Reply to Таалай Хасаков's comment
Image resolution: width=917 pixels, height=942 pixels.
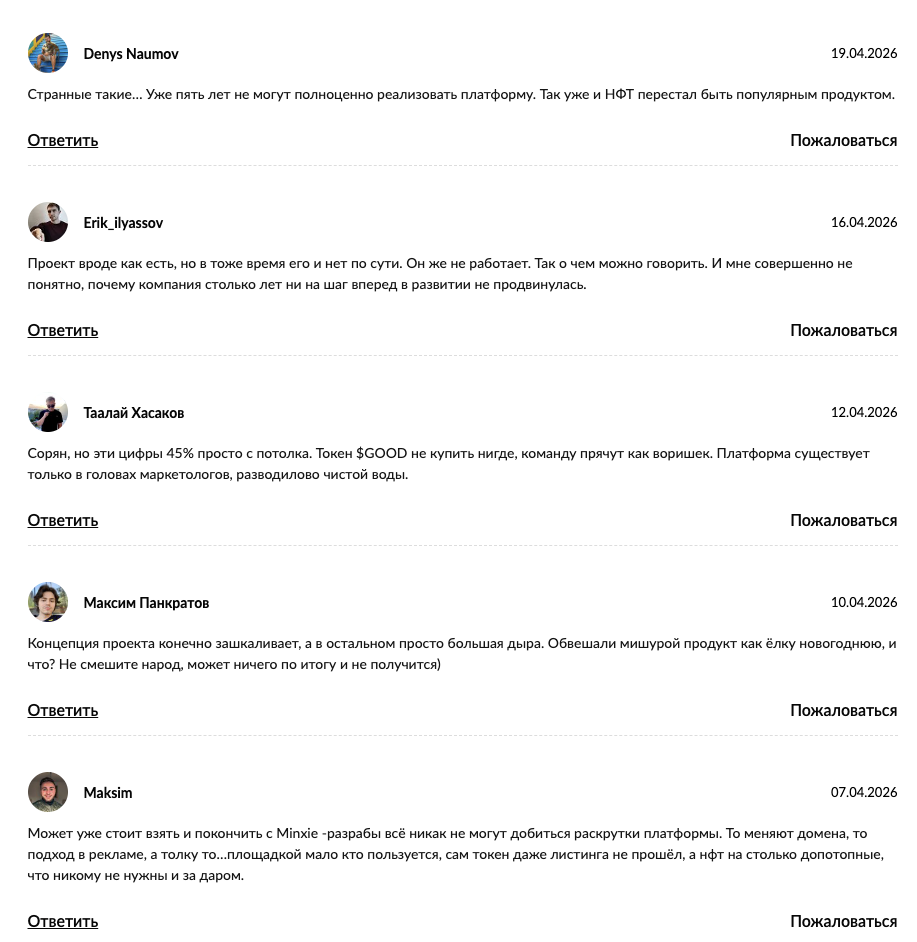click(62, 520)
